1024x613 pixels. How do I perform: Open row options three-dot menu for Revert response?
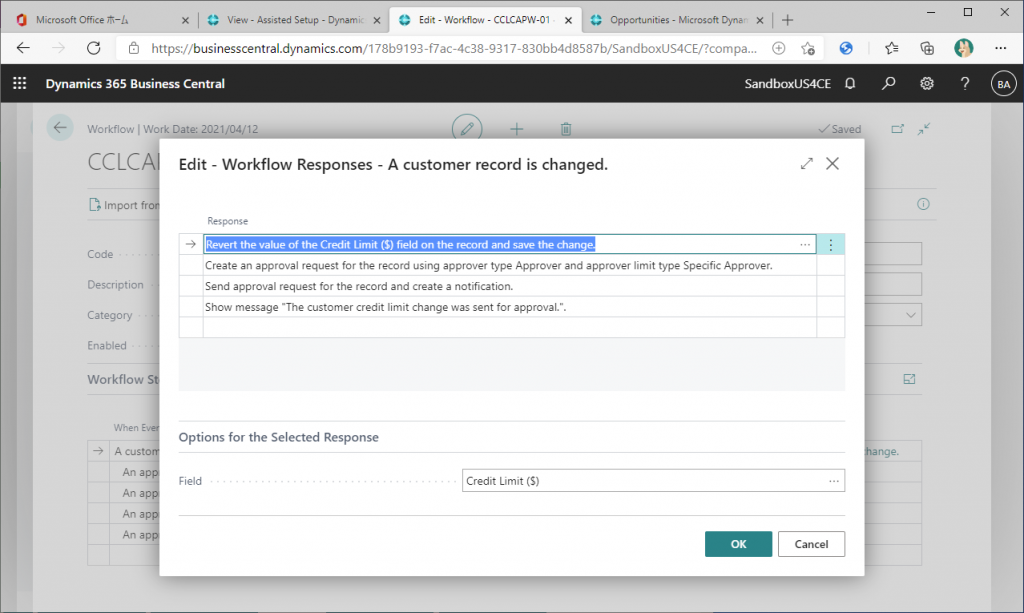[x=831, y=245]
